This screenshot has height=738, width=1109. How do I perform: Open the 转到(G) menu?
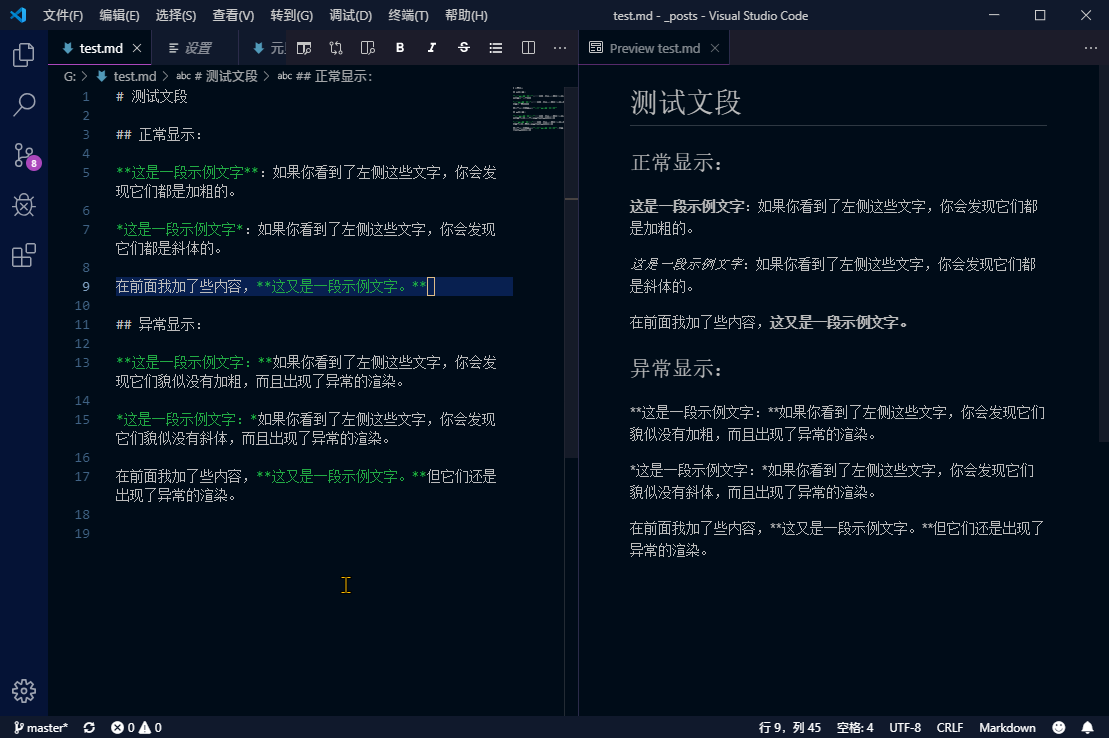[x=291, y=16]
